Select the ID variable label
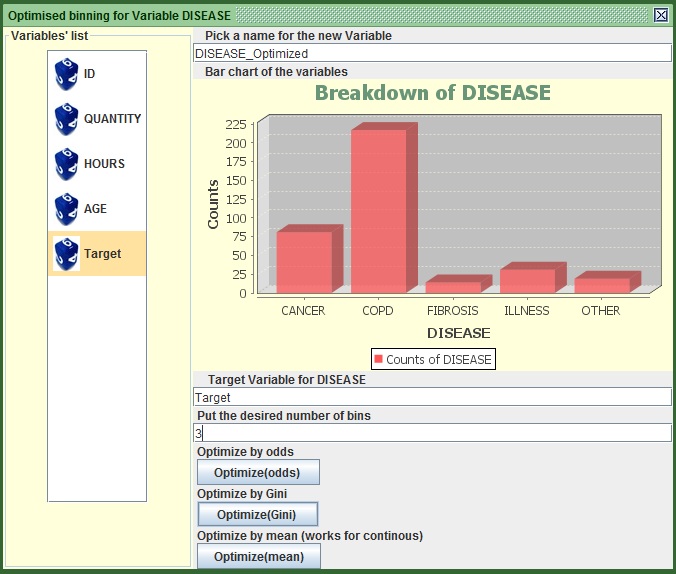676x574 pixels. [x=89, y=74]
